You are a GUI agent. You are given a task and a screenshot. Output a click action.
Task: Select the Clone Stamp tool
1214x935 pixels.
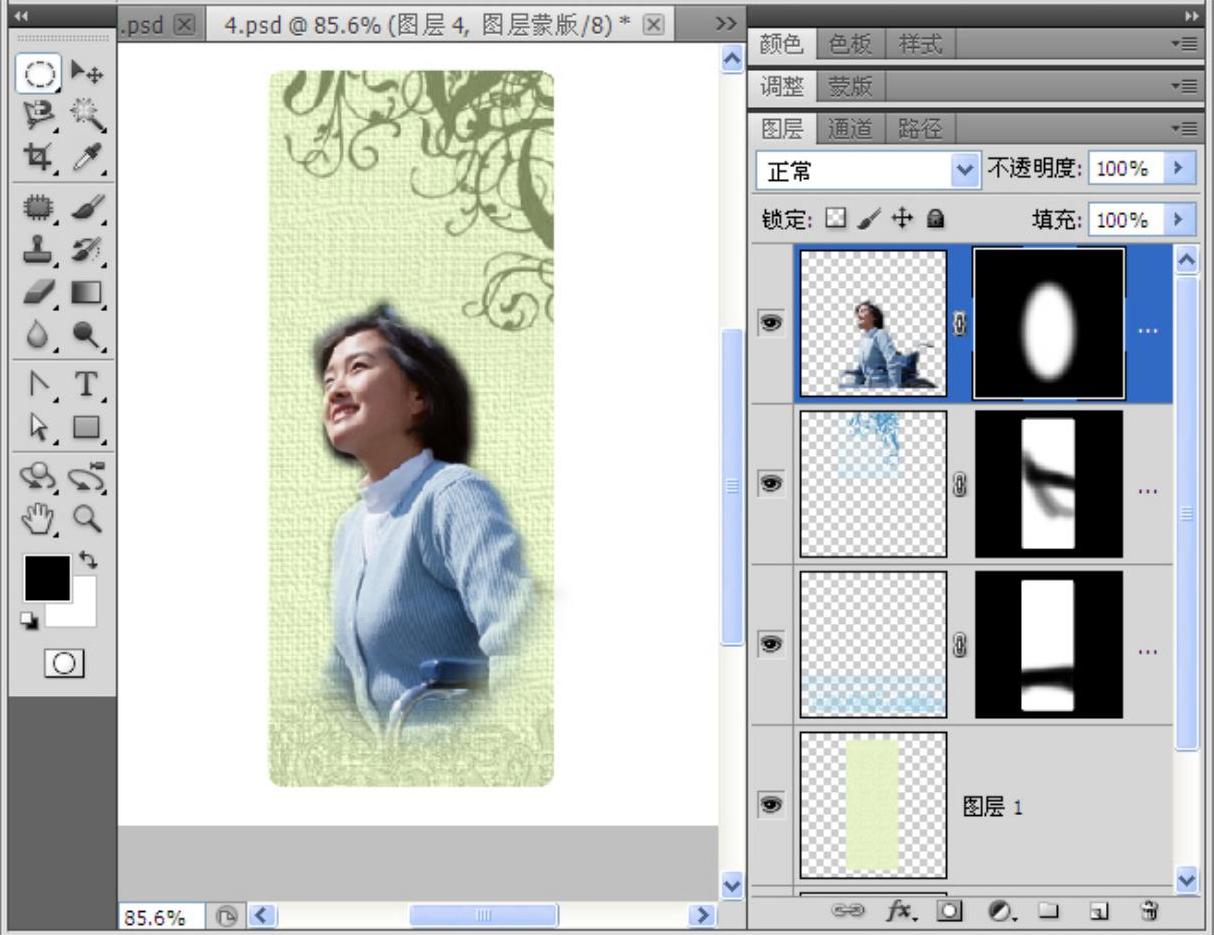pos(39,250)
